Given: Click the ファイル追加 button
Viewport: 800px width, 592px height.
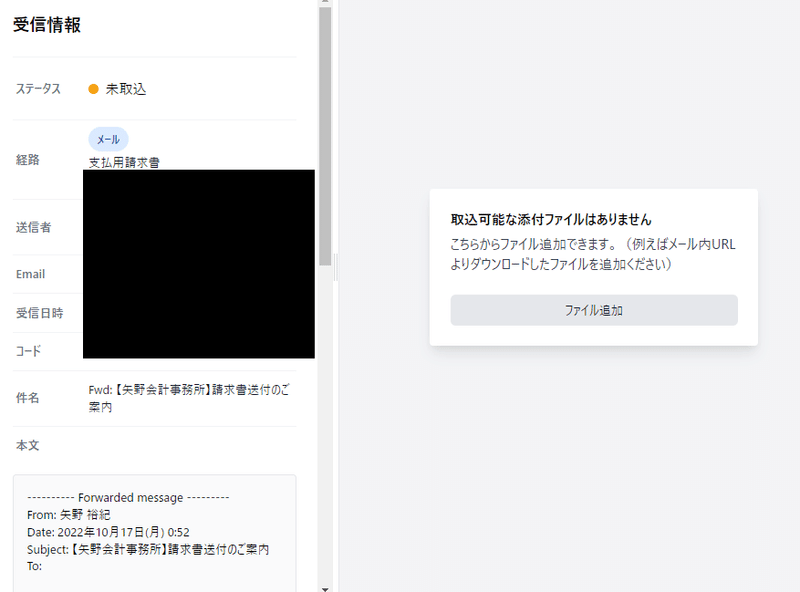Looking at the screenshot, I should tap(594, 310).
